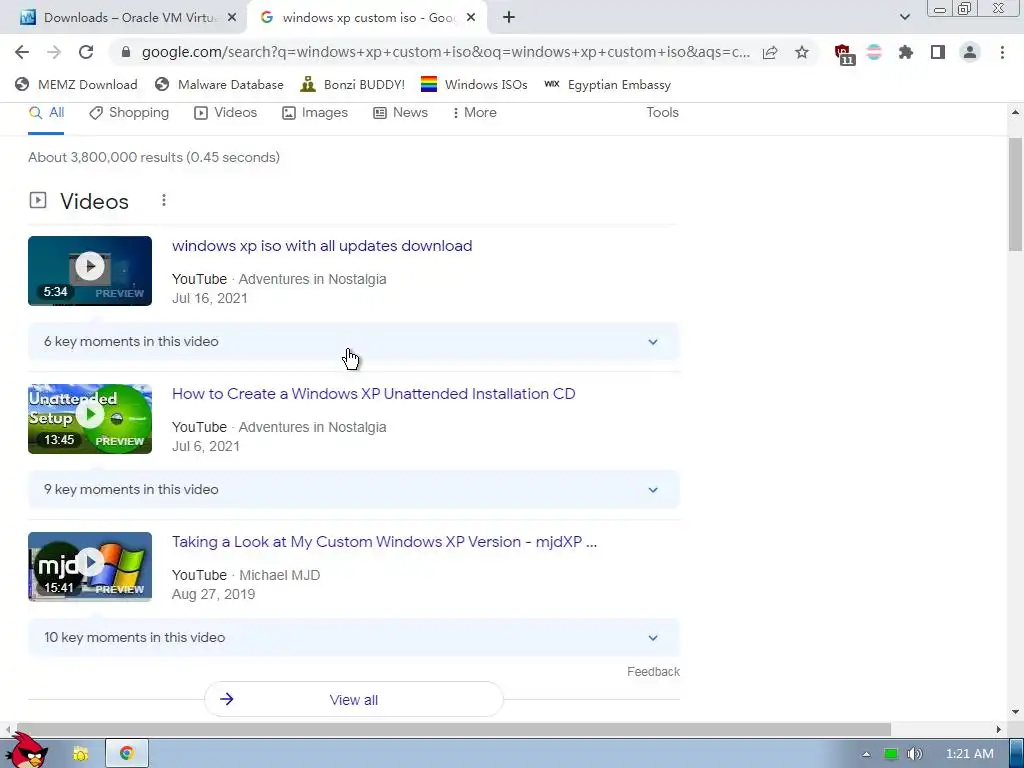Screen dimensions: 1024x768
Task: Switch to News results
Action: [x=400, y=112]
